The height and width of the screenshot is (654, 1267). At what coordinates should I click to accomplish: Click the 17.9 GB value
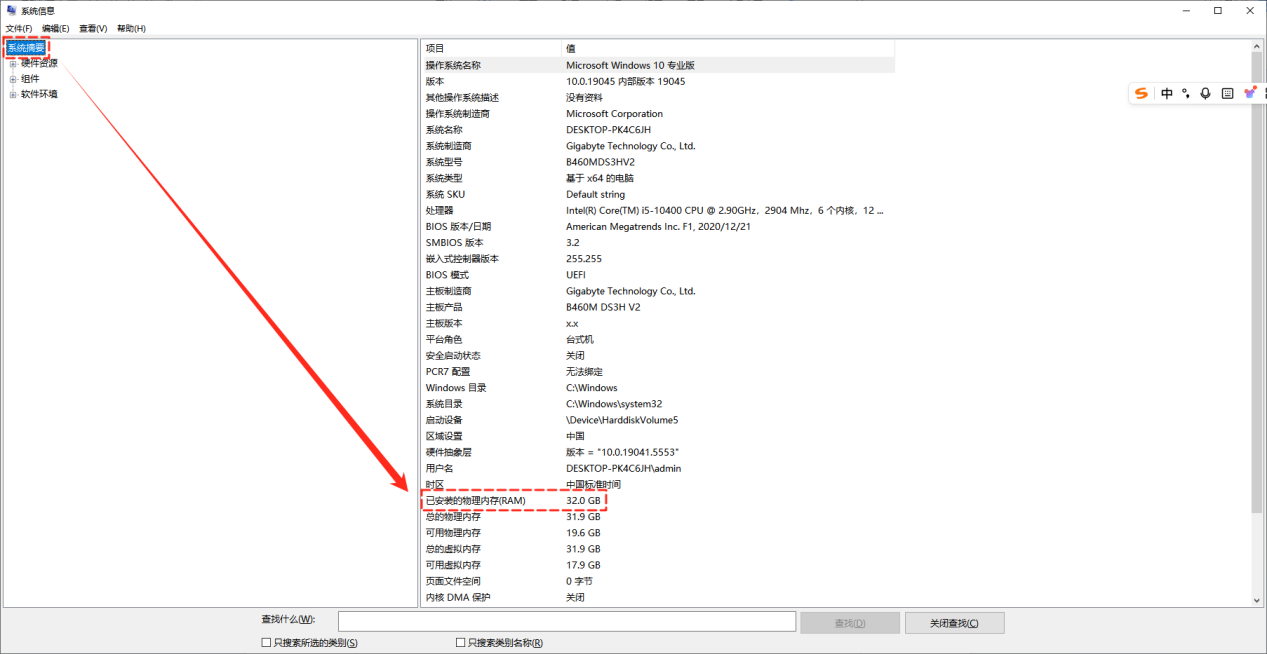[583, 565]
